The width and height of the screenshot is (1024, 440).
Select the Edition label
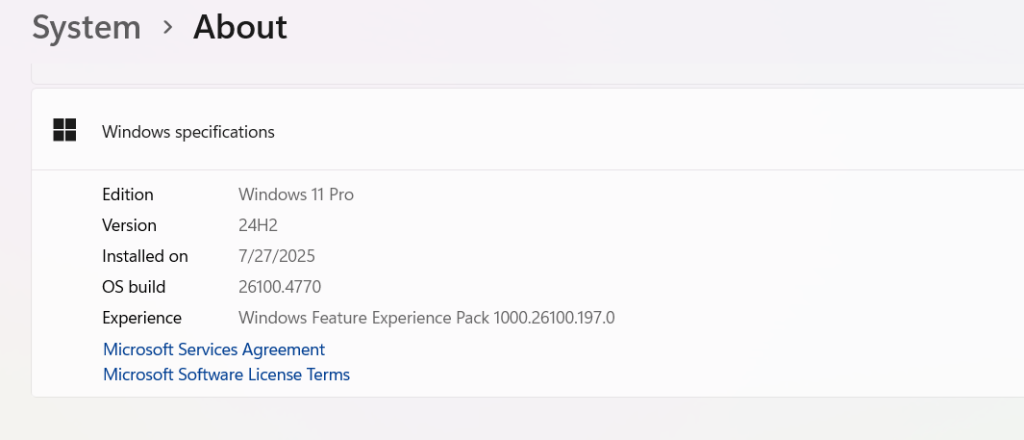[127, 195]
